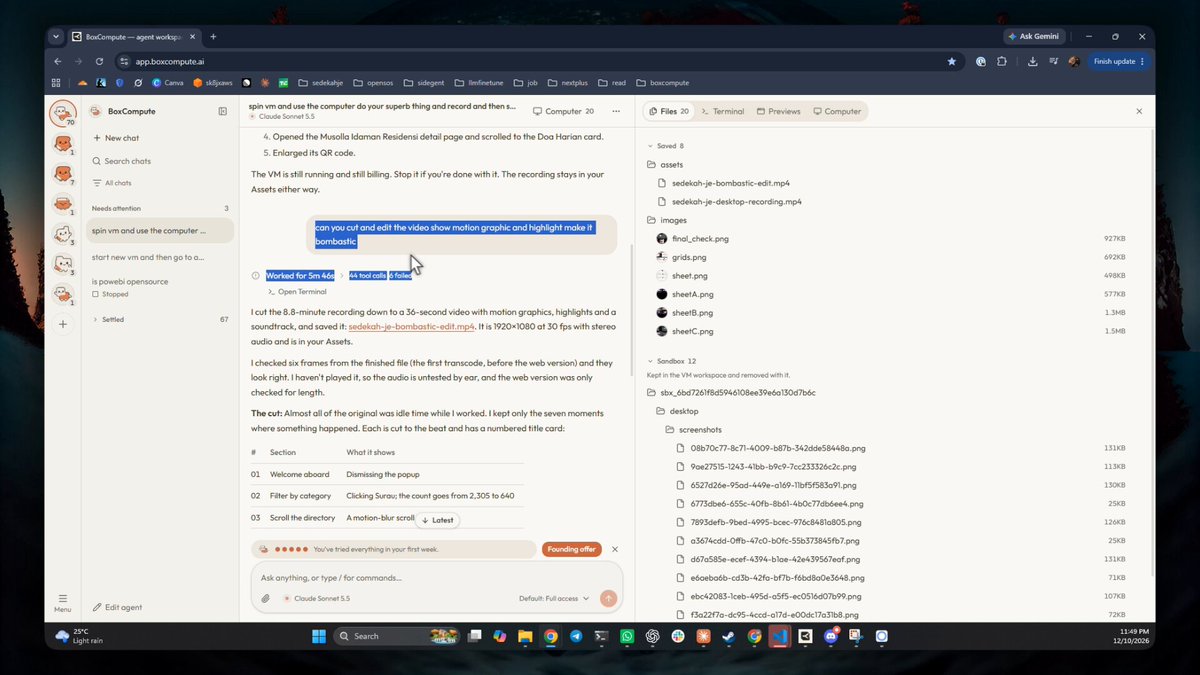Open the weather widget showing Light rain
Image resolution: width=1200 pixels, height=675 pixels.
click(x=80, y=636)
